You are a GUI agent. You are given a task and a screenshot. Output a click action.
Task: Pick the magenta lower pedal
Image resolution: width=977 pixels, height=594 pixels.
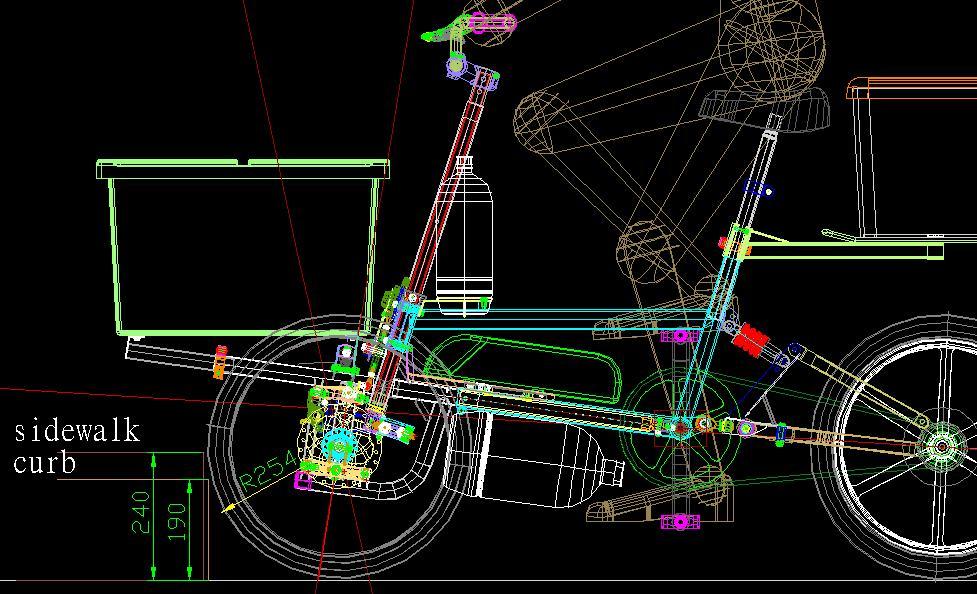[680, 521]
